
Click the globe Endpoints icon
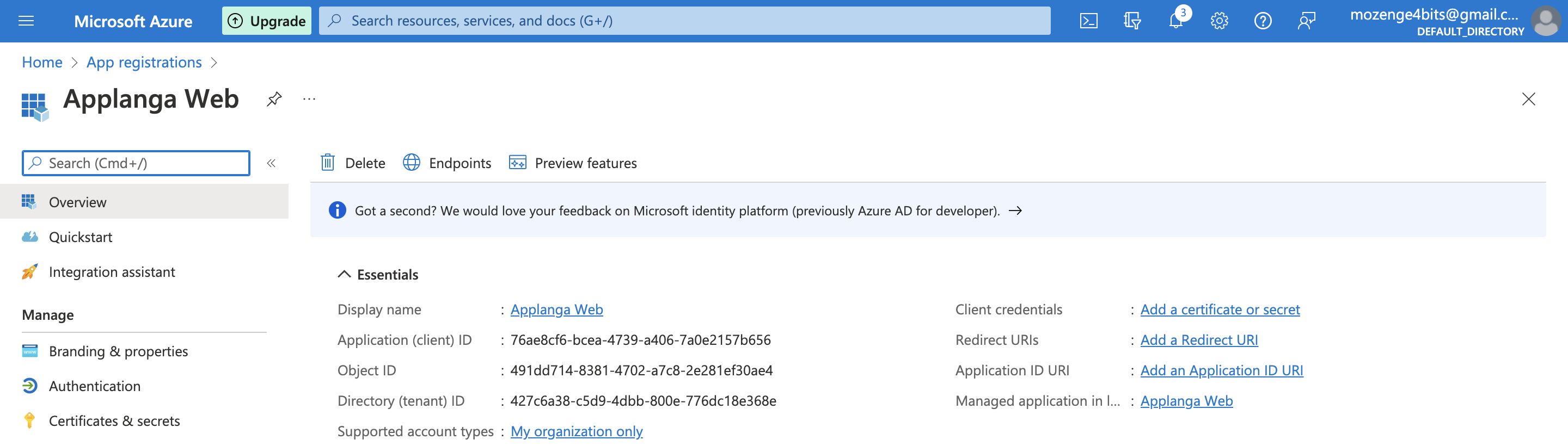[x=412, y=163]
